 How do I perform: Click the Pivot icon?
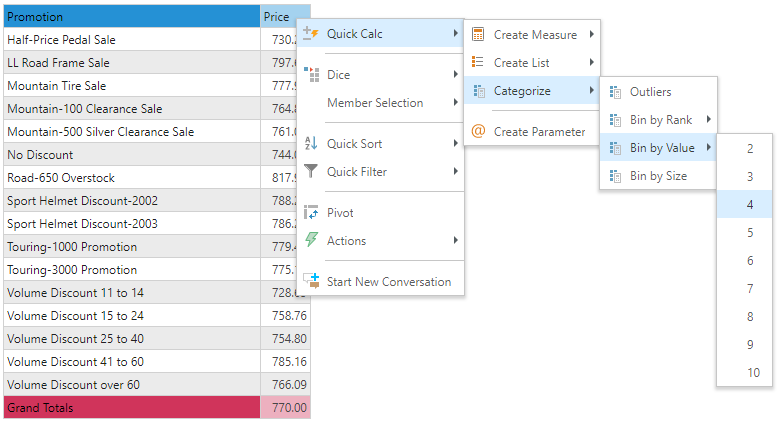(310, 213)
